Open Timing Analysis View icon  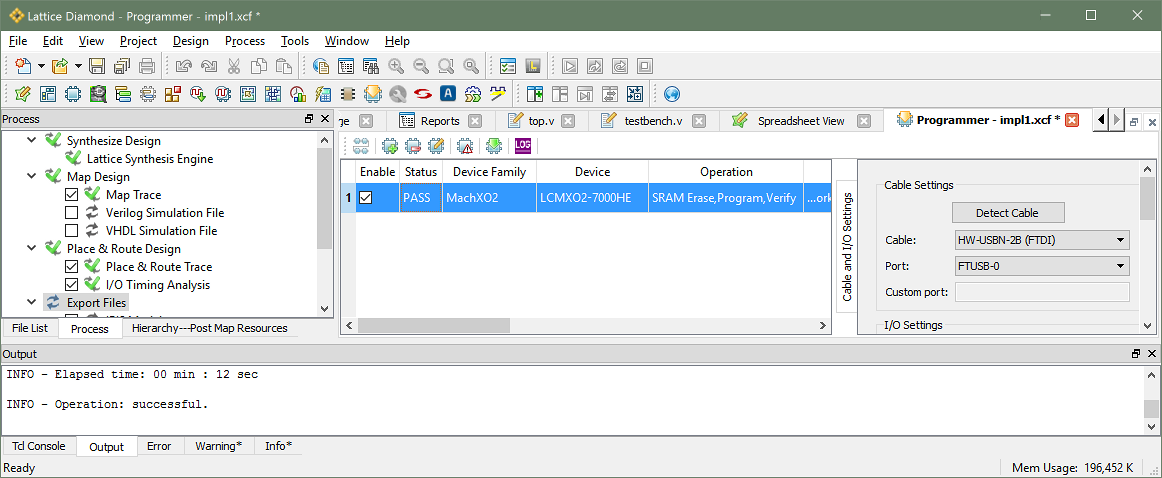pos(298,94)
